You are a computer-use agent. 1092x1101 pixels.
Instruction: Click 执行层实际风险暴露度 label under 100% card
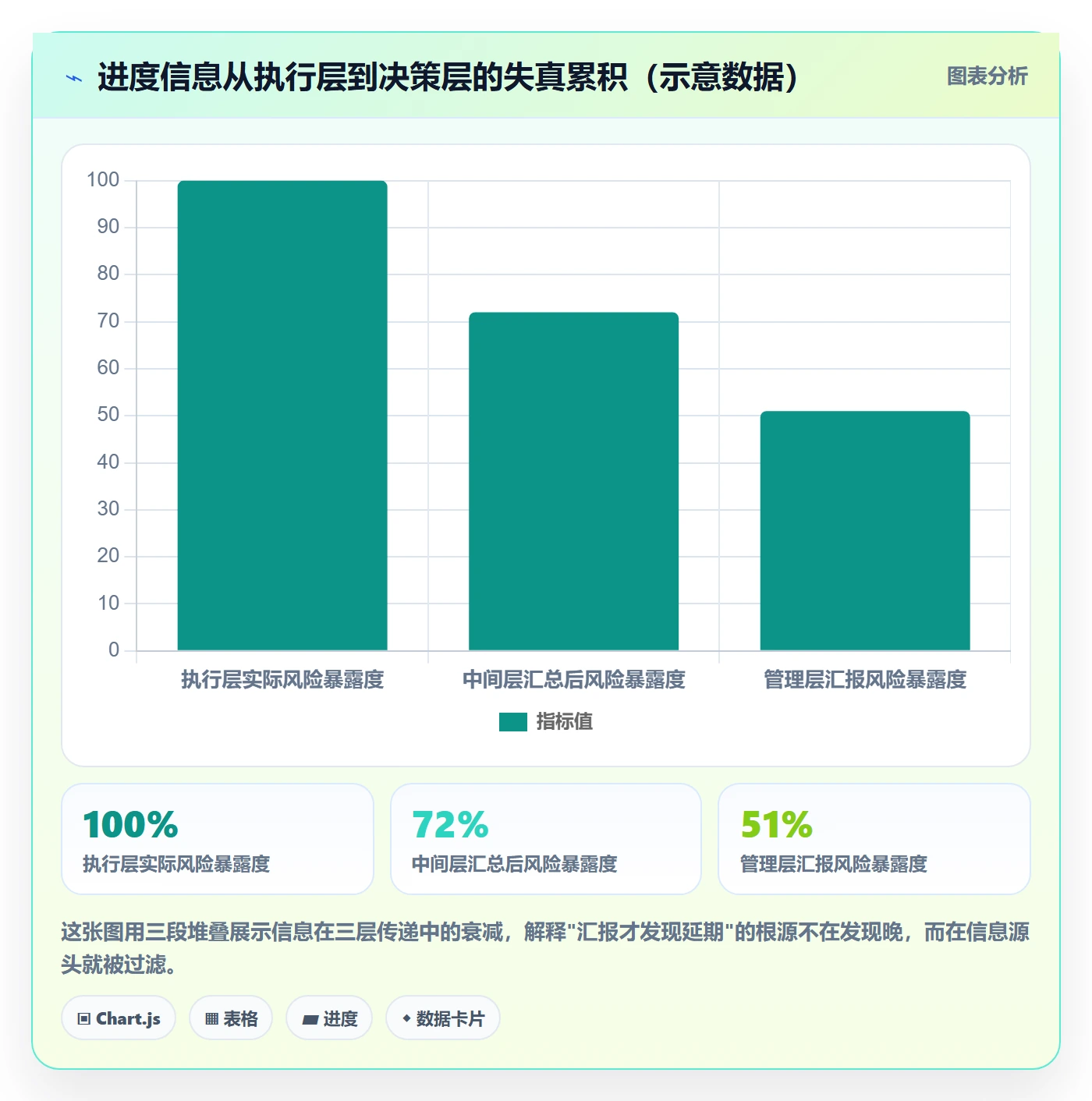[176, 864]
